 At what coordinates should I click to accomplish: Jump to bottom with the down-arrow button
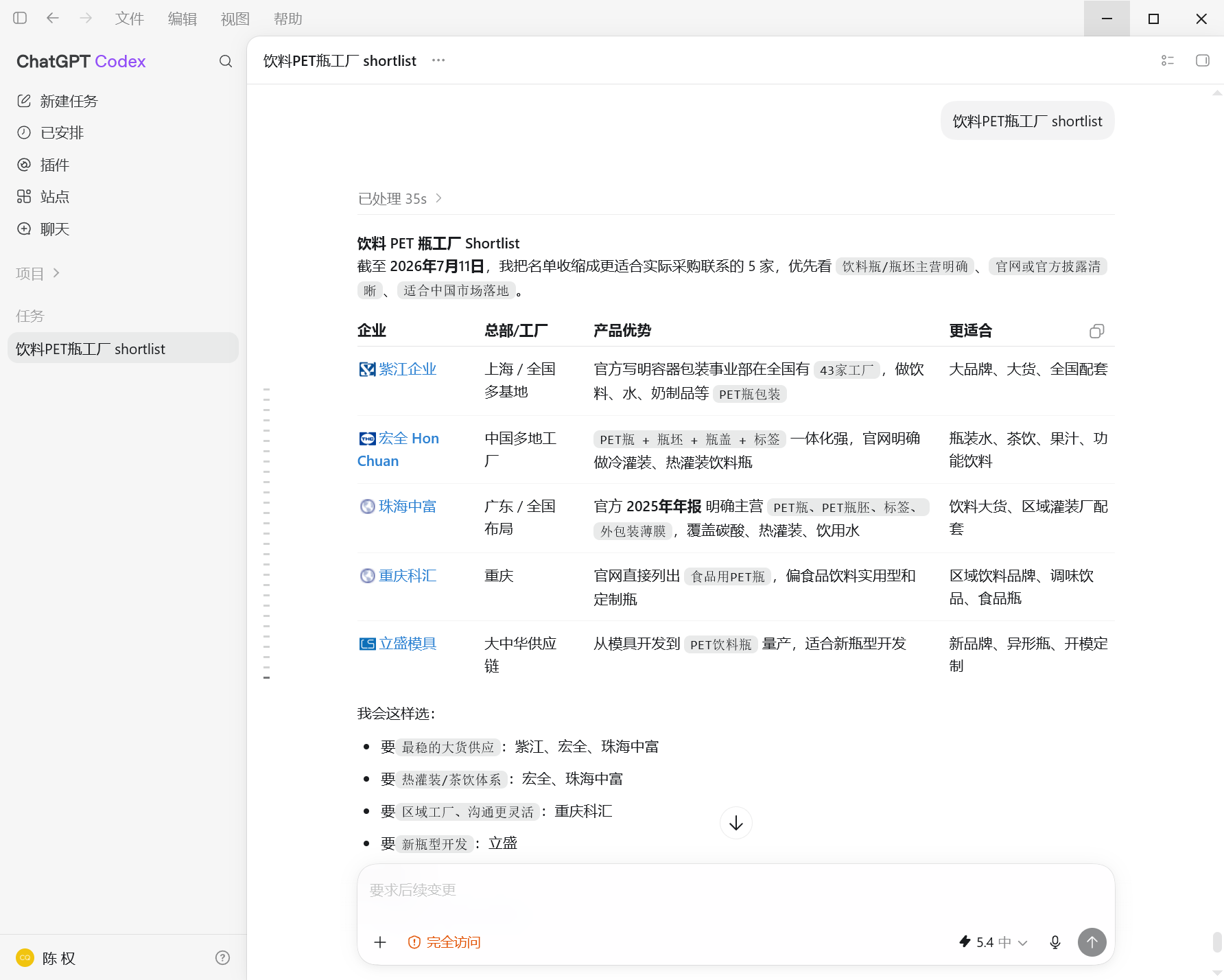point(736,823)
